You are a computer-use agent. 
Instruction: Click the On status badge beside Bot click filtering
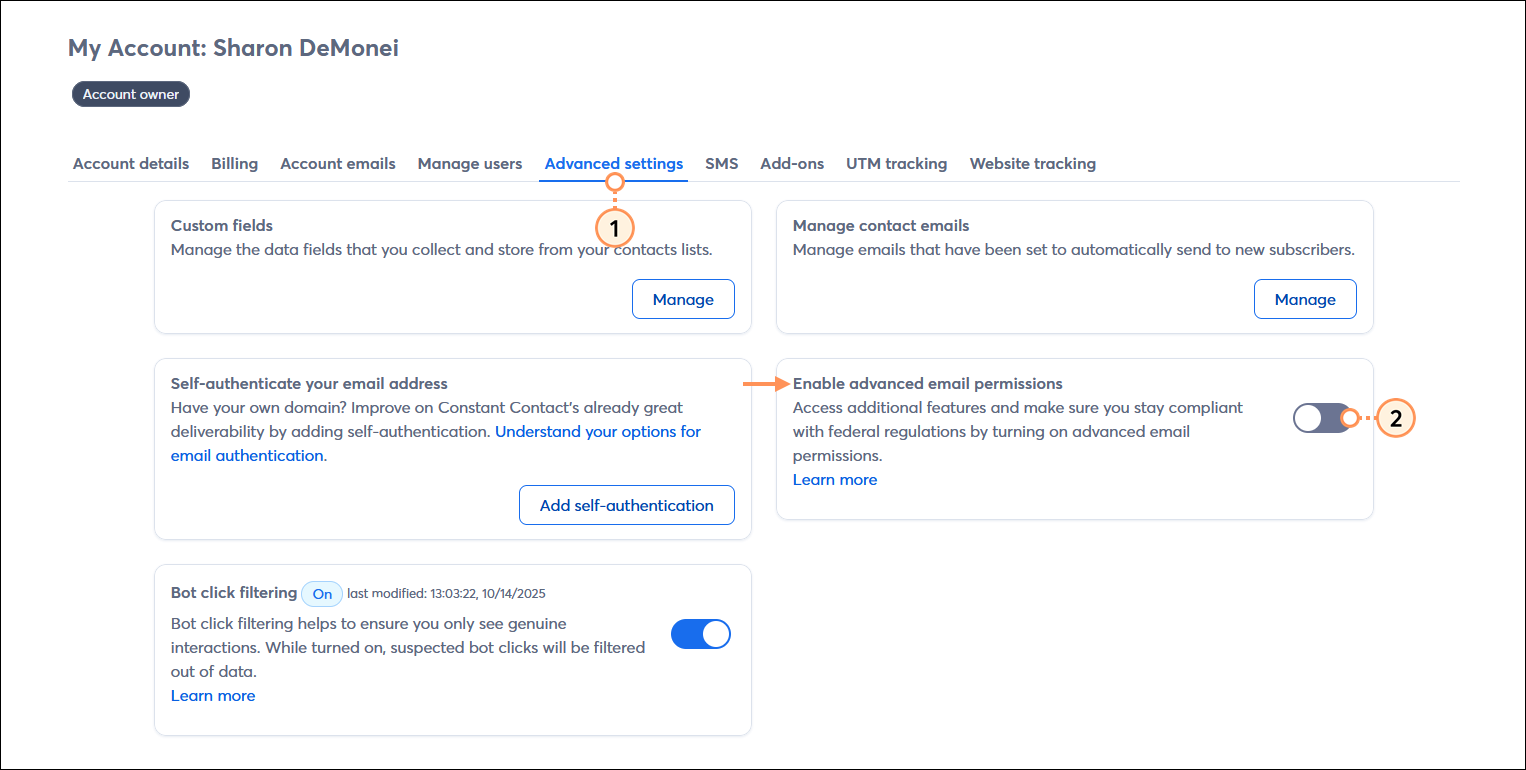tap(321, 593)
